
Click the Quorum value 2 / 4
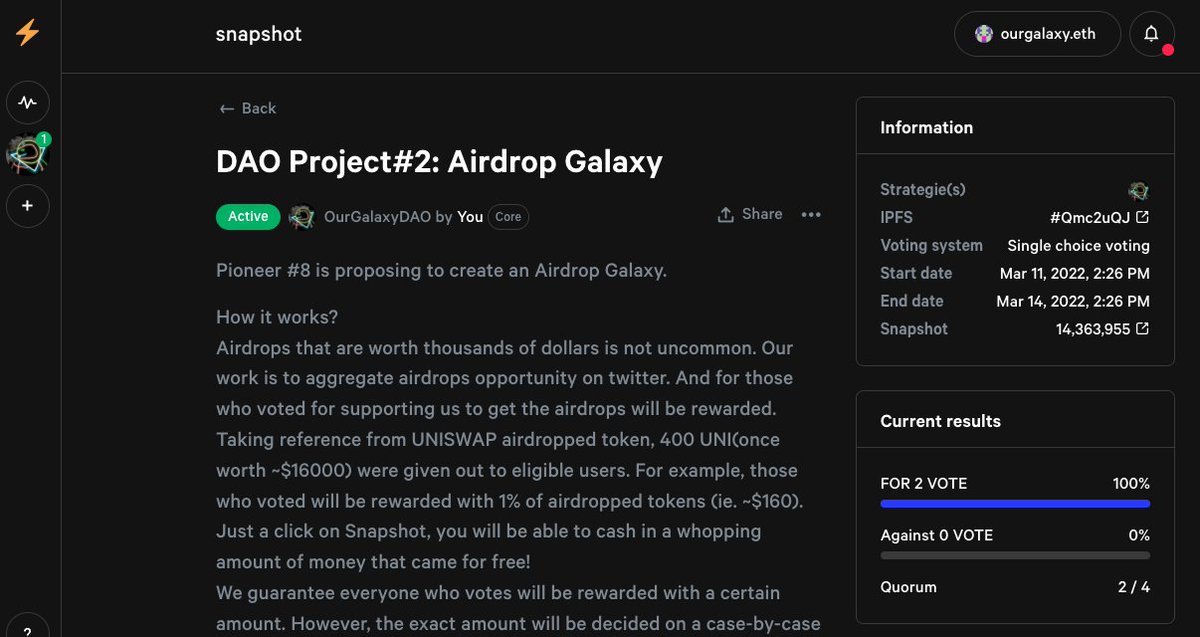(x=1134, y=587)
